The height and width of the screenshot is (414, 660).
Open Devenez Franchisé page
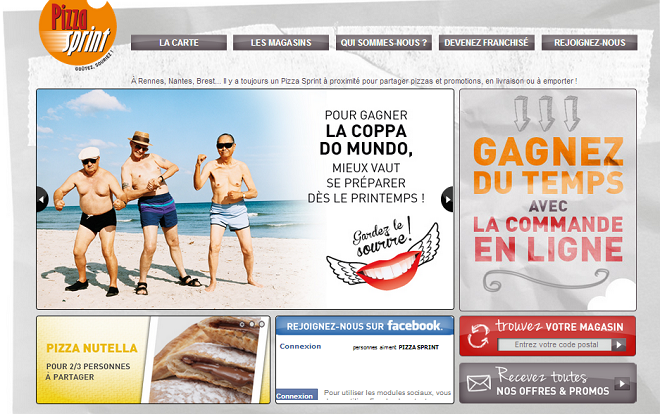pyautogui.click(x=487, y=42)
